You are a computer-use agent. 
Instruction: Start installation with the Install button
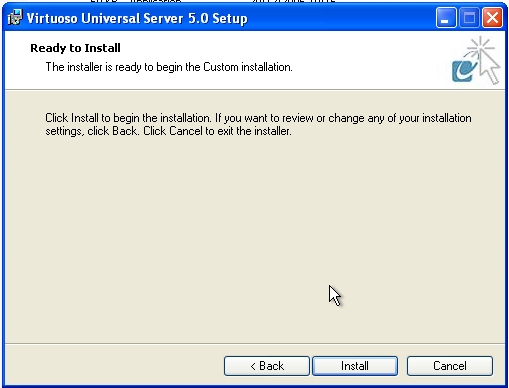355,366
